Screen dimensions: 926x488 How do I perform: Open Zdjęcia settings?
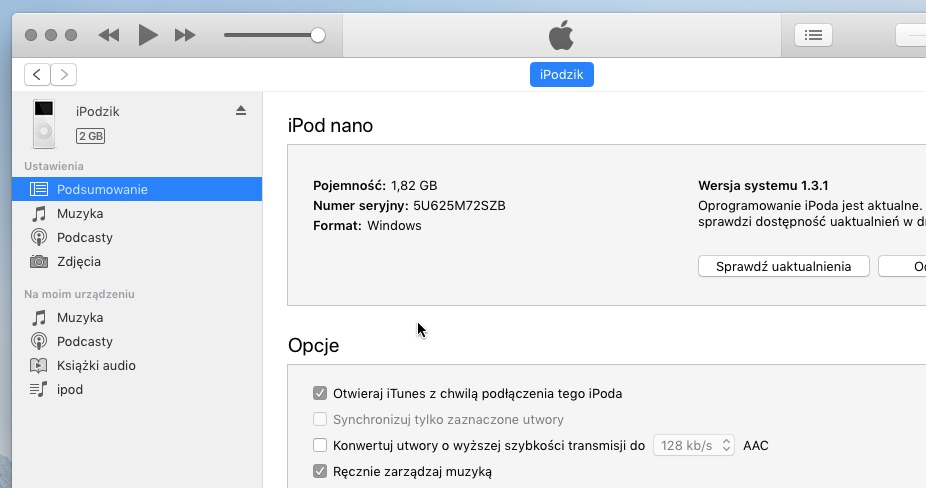137,261
